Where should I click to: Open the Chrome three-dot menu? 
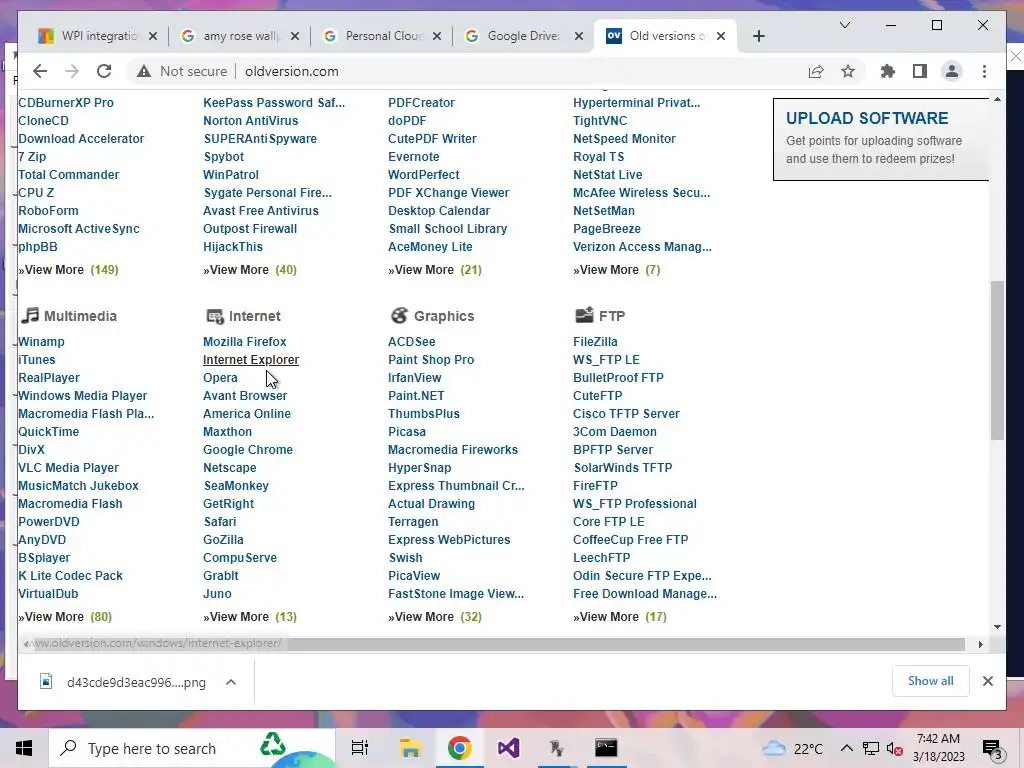(x=984, y=71)
